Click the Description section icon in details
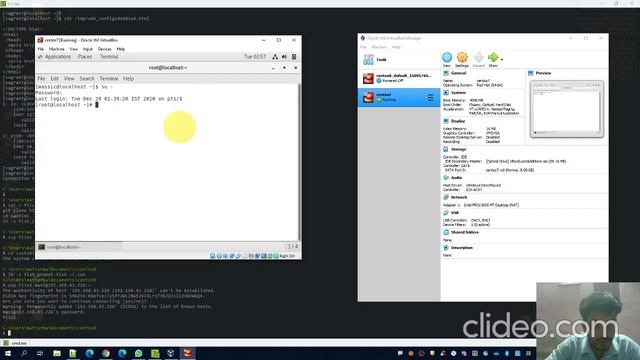The height and width of the screenshot is (360, 640). (x=446, y=248)
